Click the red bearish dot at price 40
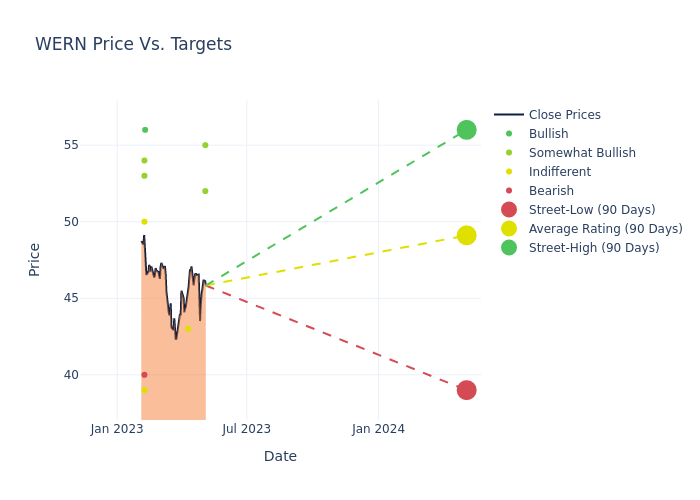Image resolution: width=700 pixels, height=500 pixels. coord(144,375)
